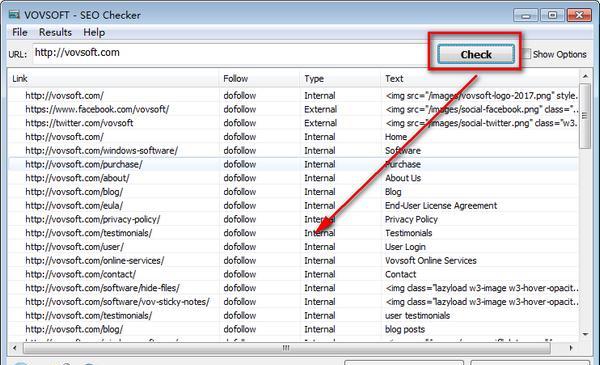Open the File menu
Viewport: 600px width, 365px height.
point(20,33)
